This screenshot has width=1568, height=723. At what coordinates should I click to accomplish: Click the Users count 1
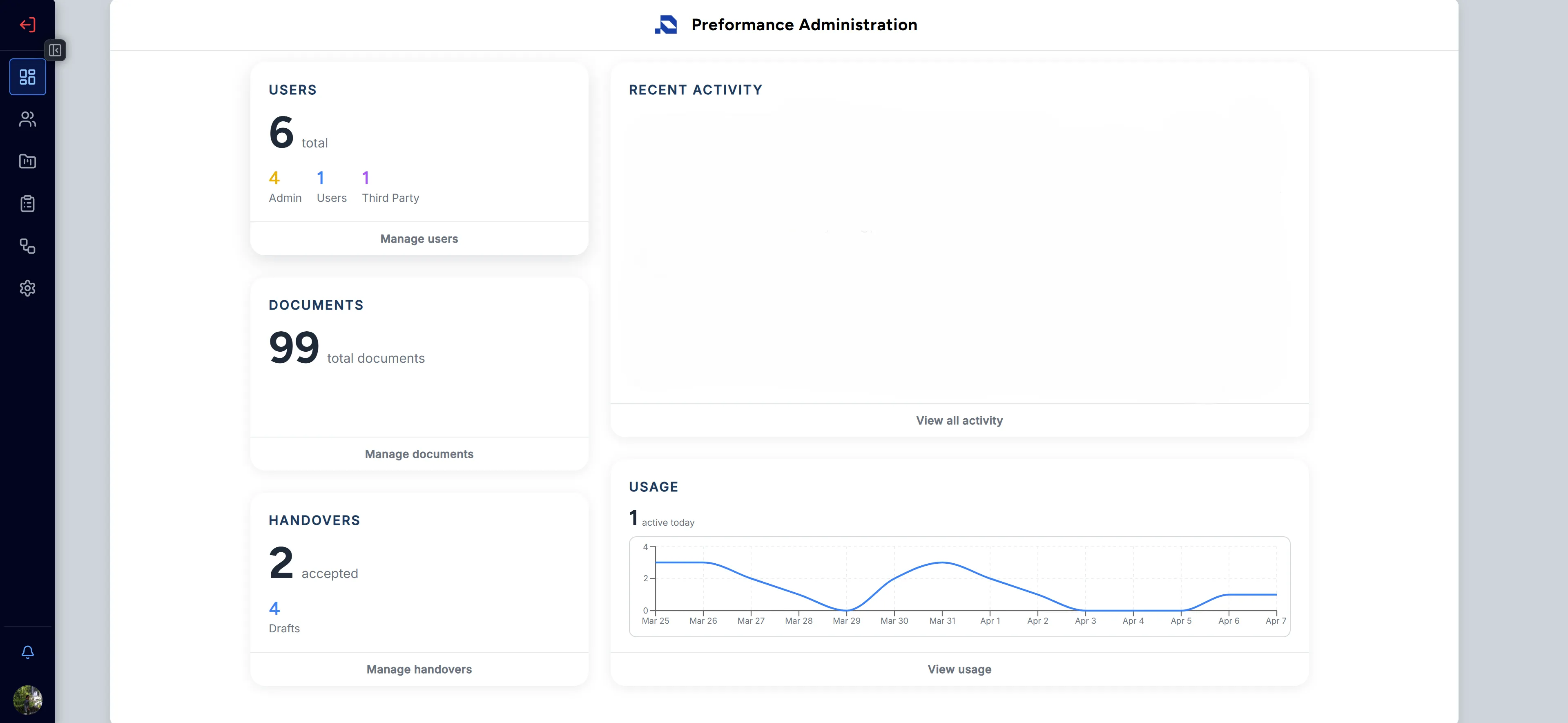(320, 178)
